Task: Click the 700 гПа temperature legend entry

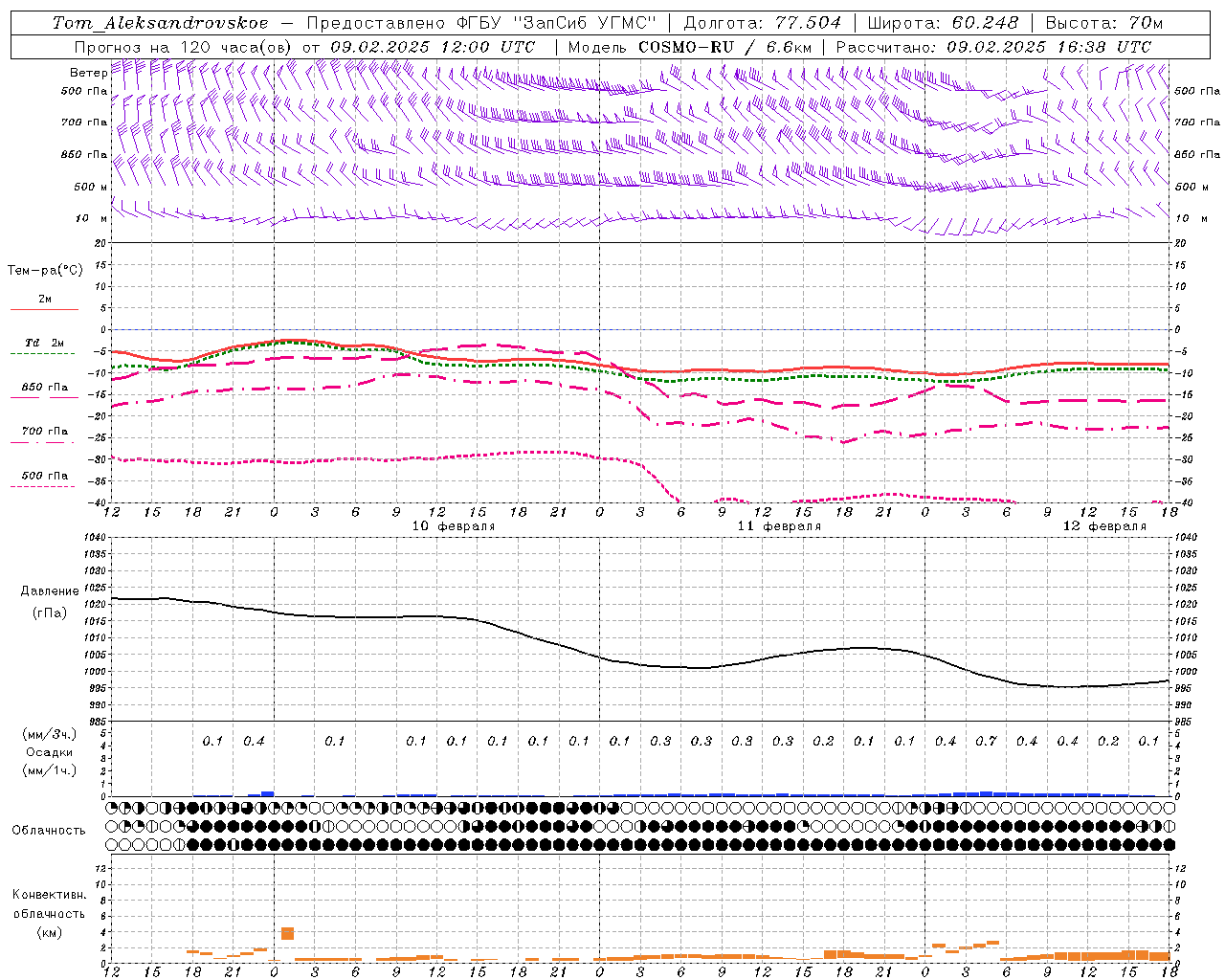Action: tap(45, 432)
